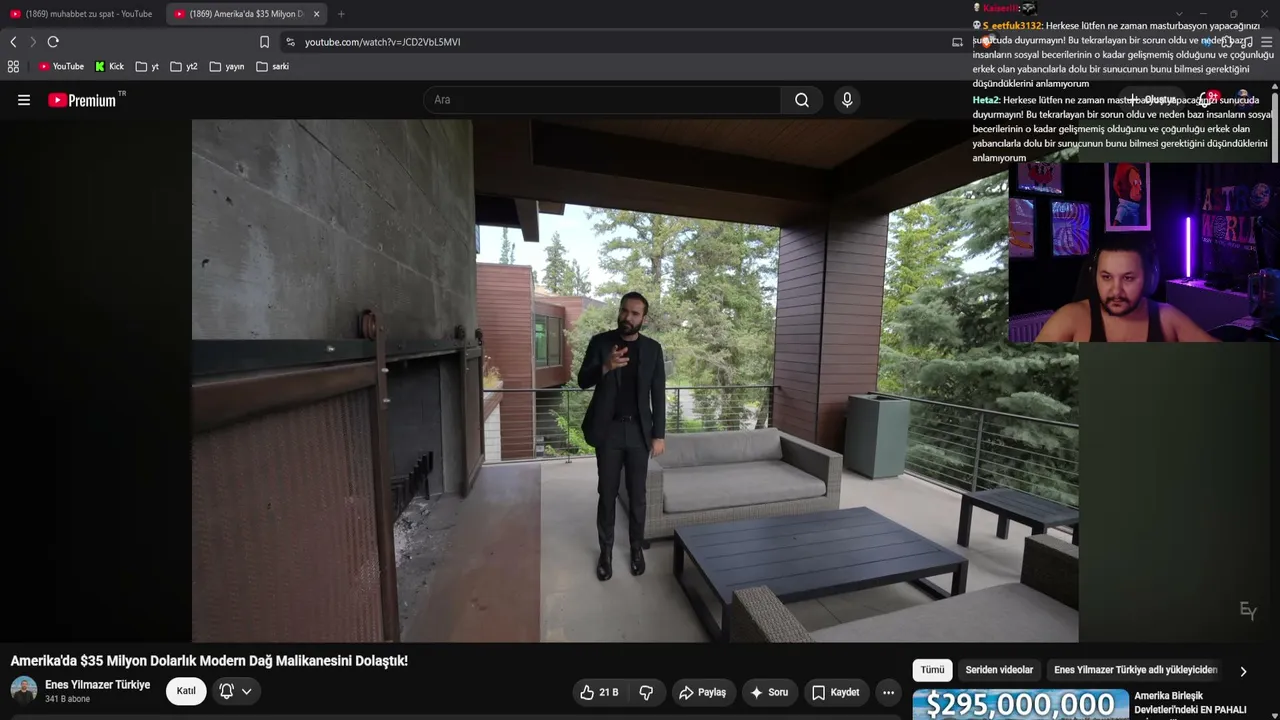Click the Oluştur create button
Image resolution: width=1280 pixels, height=720 pixels.
coord(1153,100)
